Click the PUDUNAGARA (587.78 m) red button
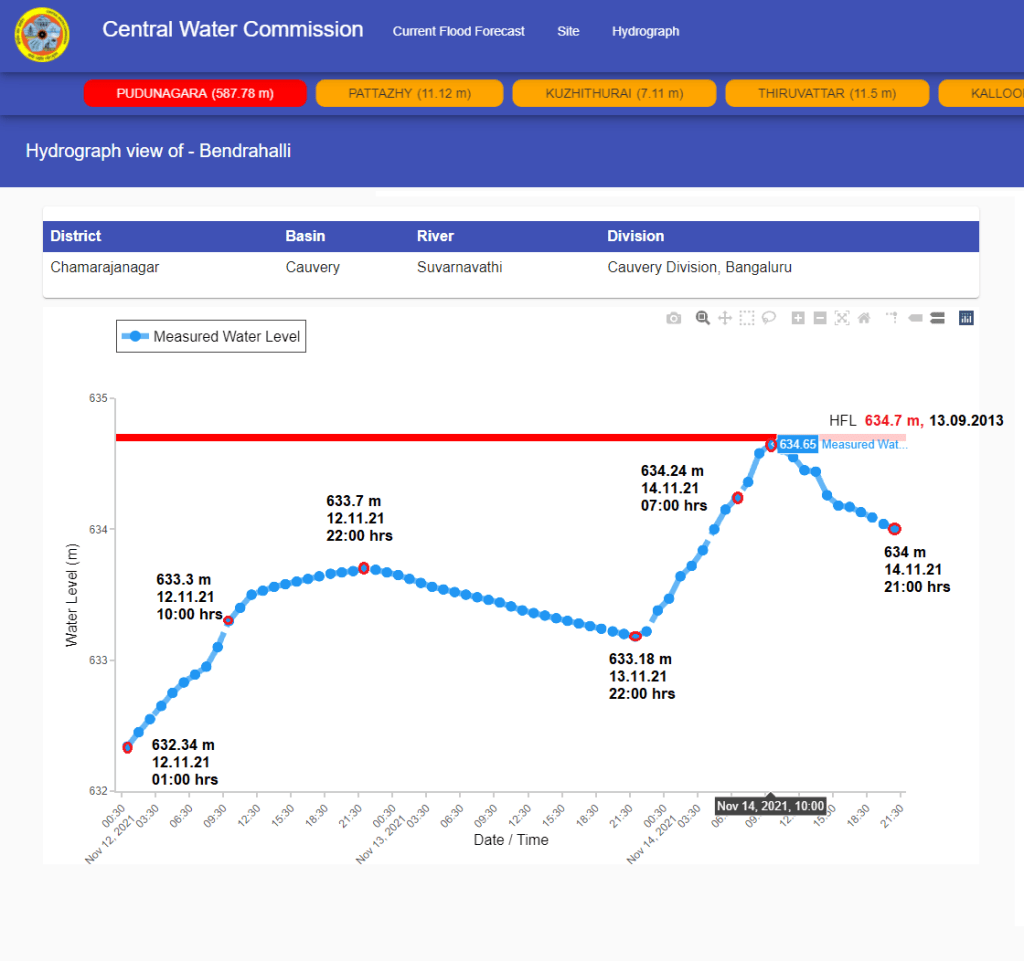 tap(194, 93)
